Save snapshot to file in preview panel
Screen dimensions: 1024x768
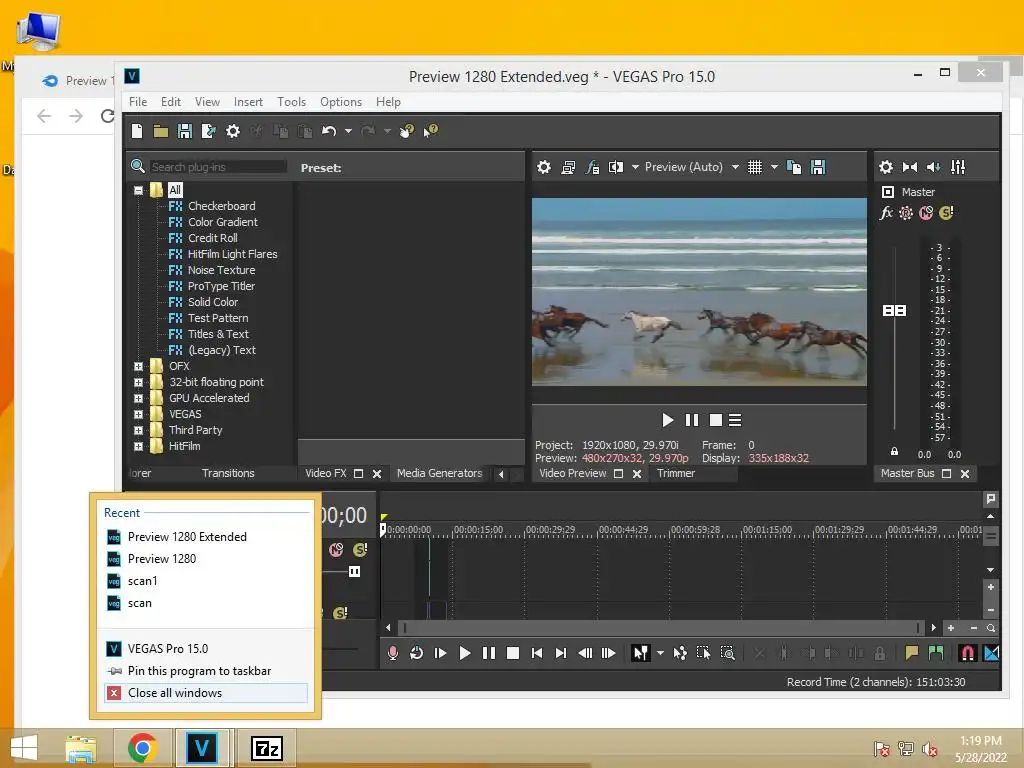click(x=817, y=167)
